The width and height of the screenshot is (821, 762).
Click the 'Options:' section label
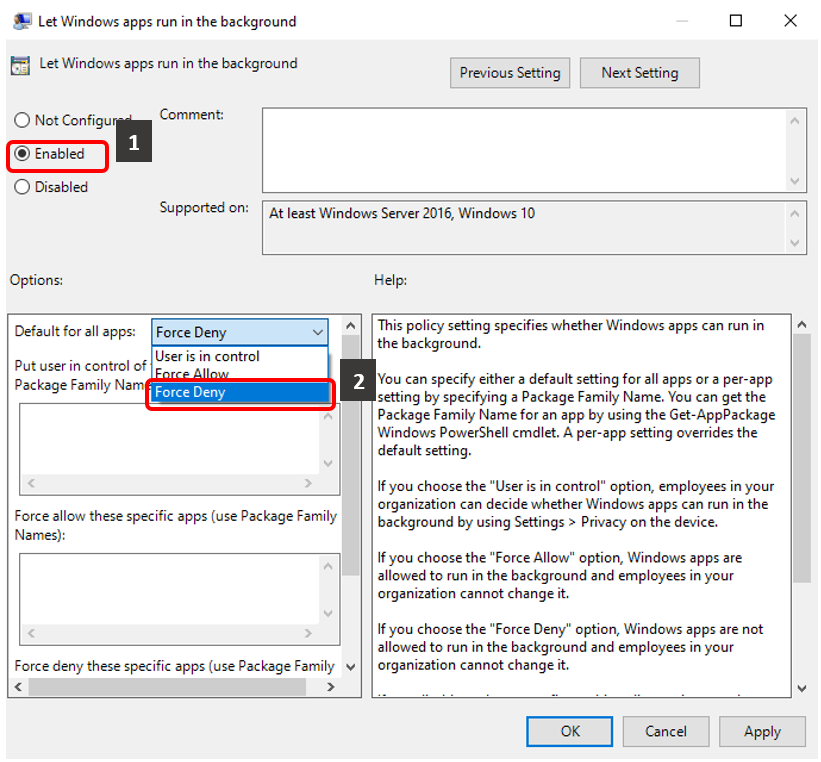pyautogui.click(x=36, y=280)
